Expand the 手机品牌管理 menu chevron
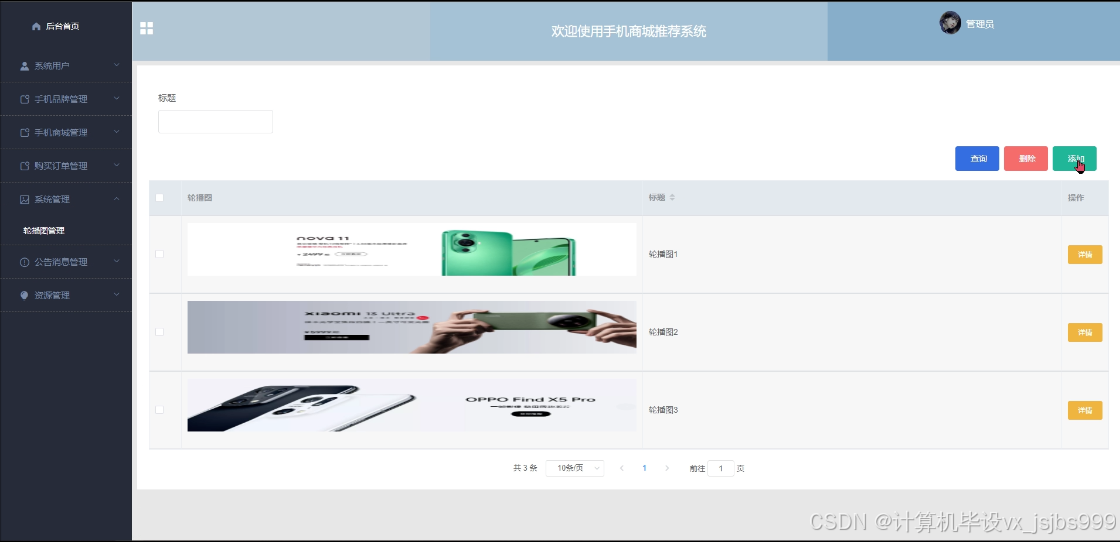This screenshot has height=542, width=1120. pos(116,99)
